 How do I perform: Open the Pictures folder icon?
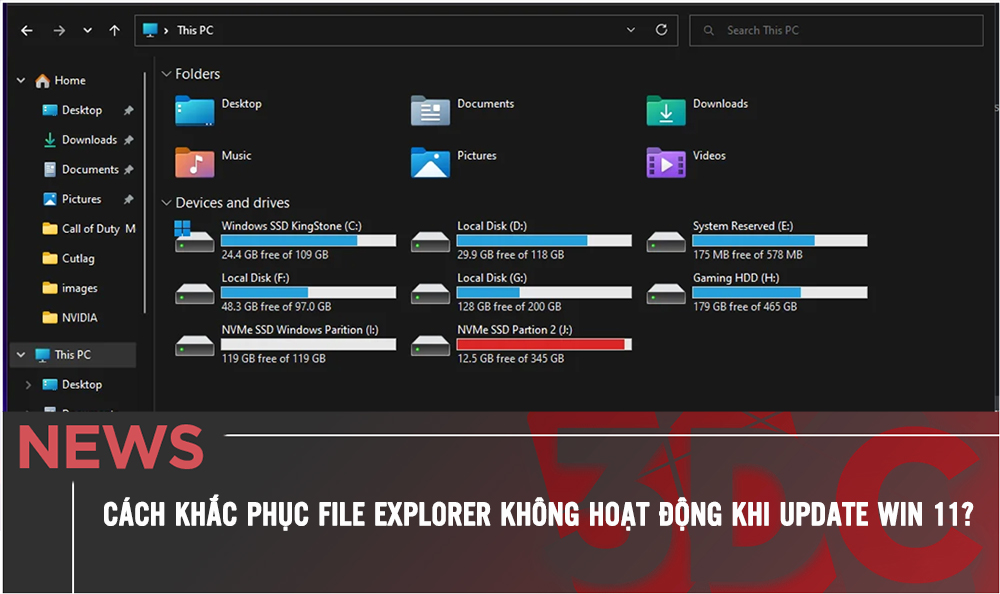pyautogui.click(x=430, y=162)
